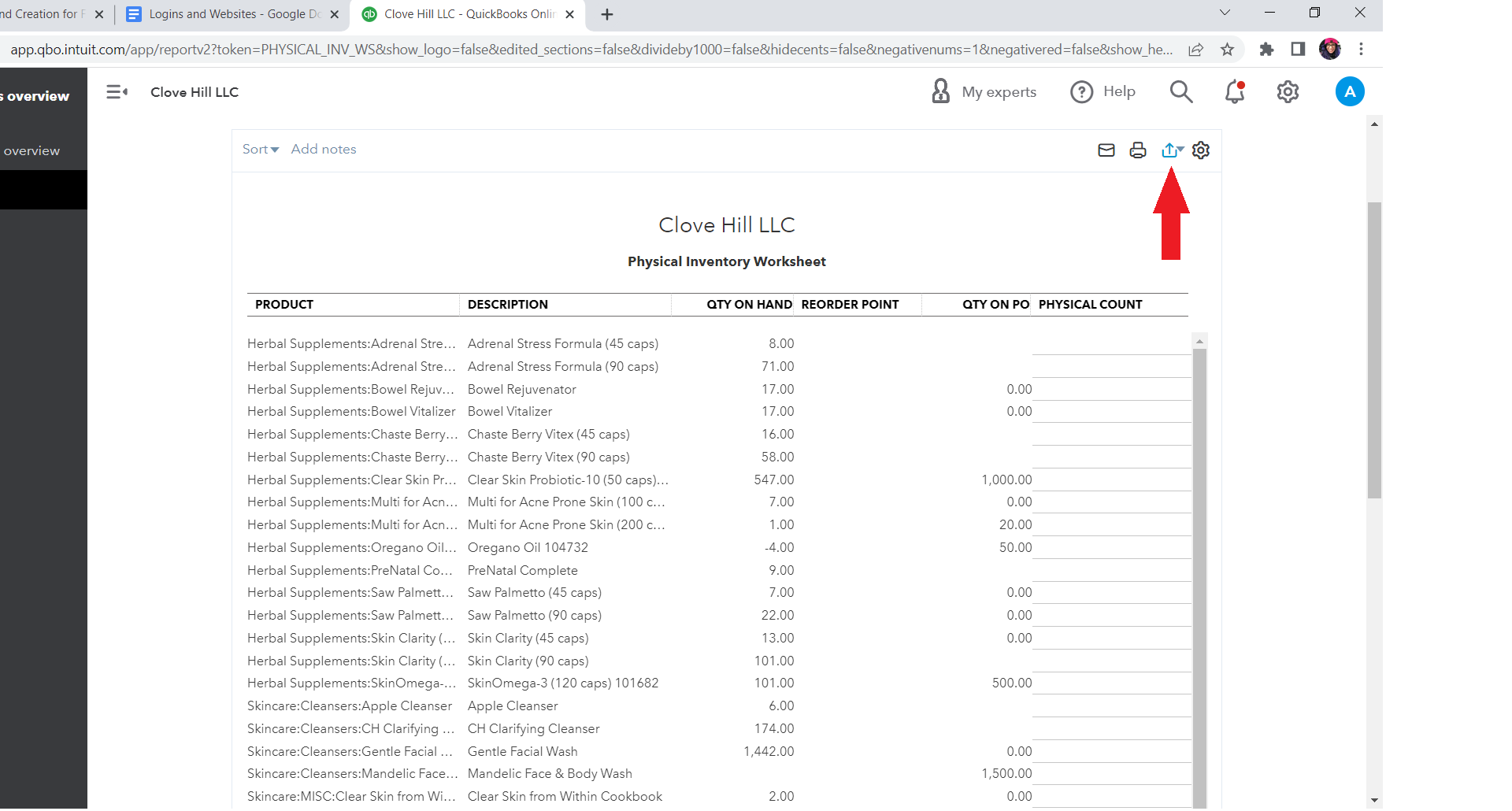Click QTY ON HAND column header

tap(749, 304)
